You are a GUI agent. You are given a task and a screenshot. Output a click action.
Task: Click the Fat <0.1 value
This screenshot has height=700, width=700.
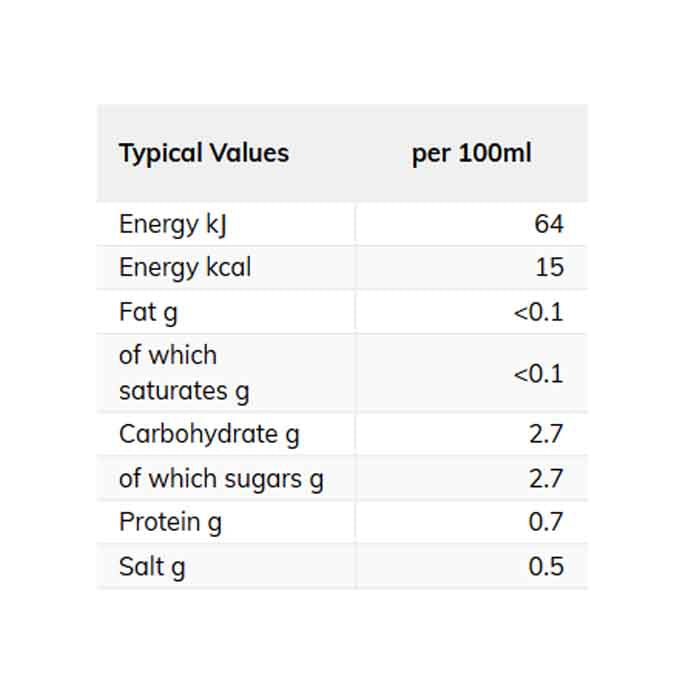click(x=539, y=312)
